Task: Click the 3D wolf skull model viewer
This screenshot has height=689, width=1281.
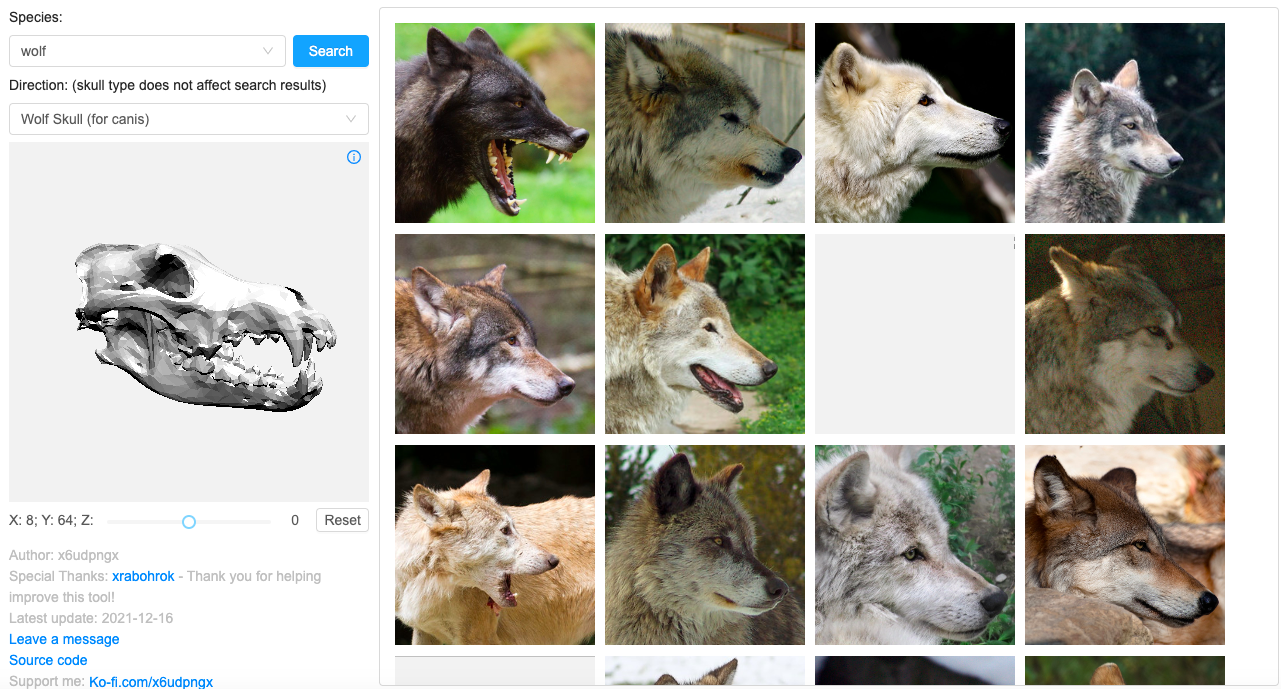Action: (189, 322)
